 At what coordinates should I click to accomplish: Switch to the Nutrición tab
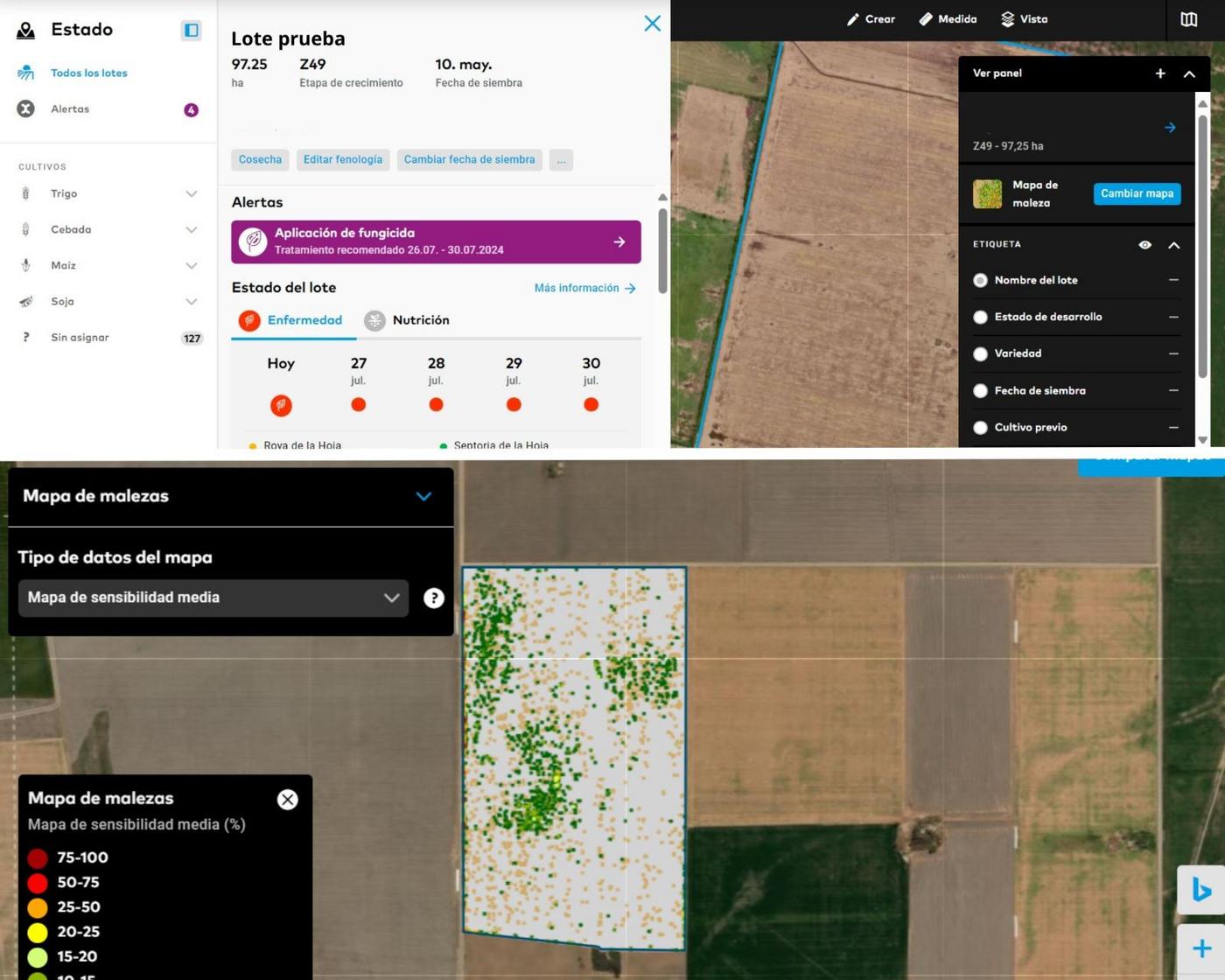point(407,320)
